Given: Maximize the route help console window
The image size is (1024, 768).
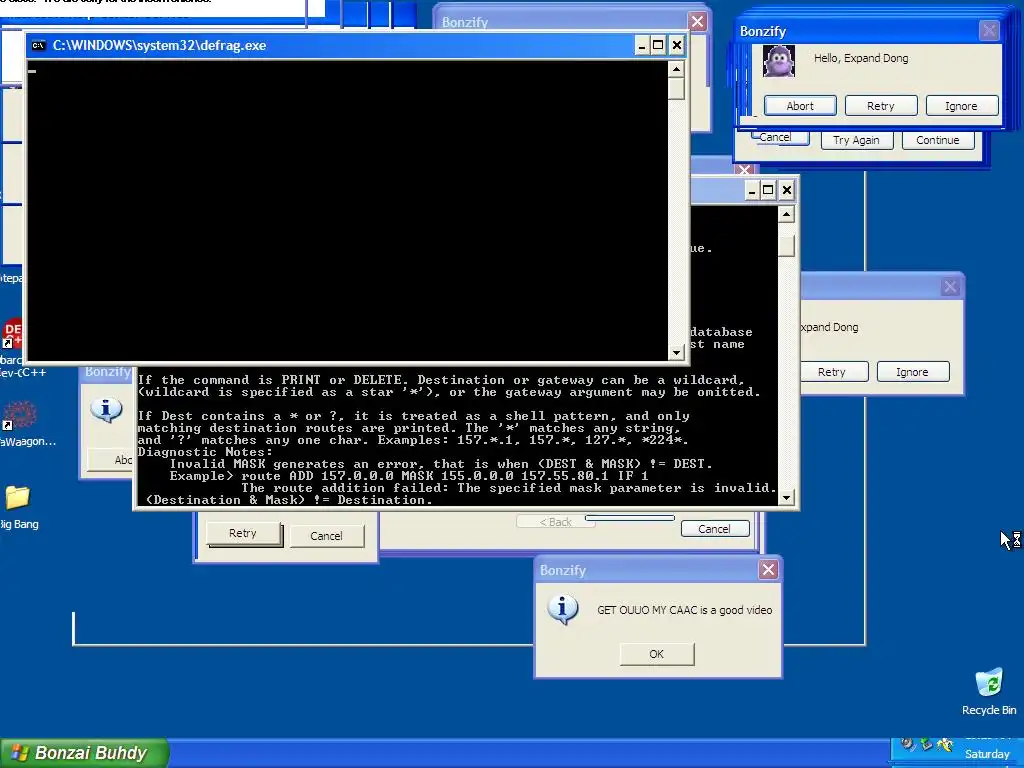Looking at the screenshot, I should tap(768, 190).
